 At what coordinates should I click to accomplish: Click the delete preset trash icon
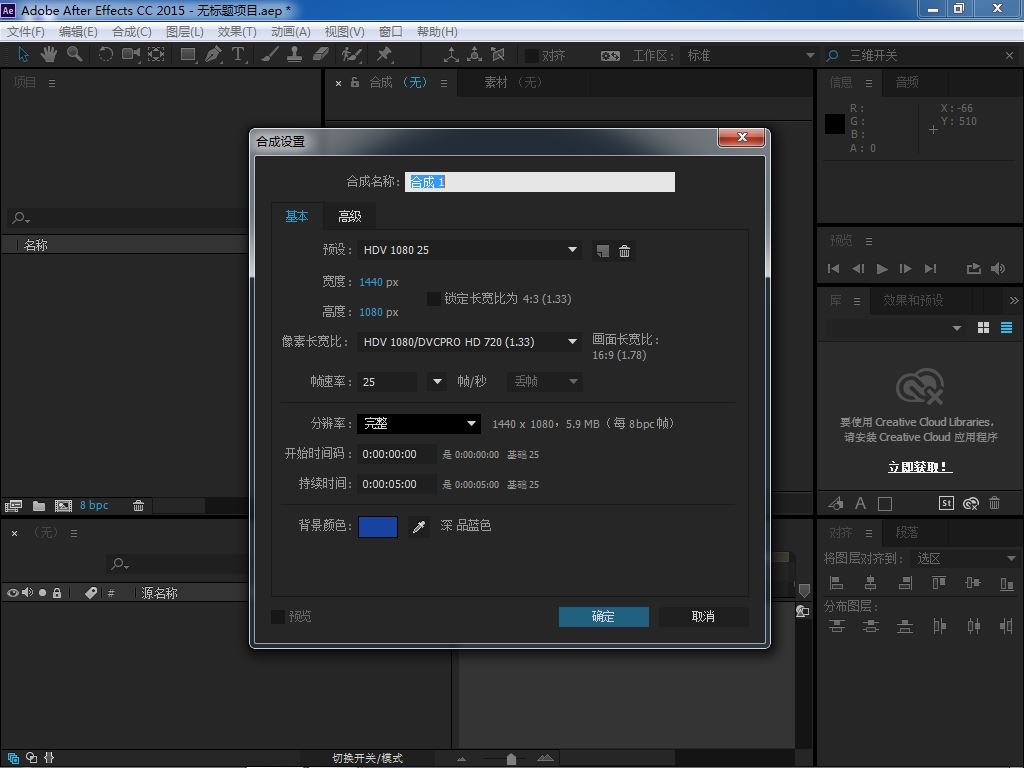click(624, 251)
